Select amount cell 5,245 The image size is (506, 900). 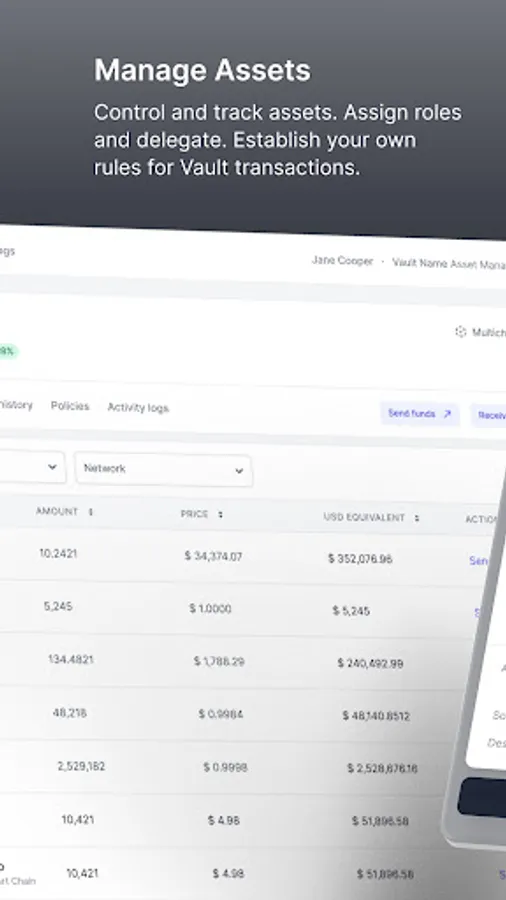58,606
